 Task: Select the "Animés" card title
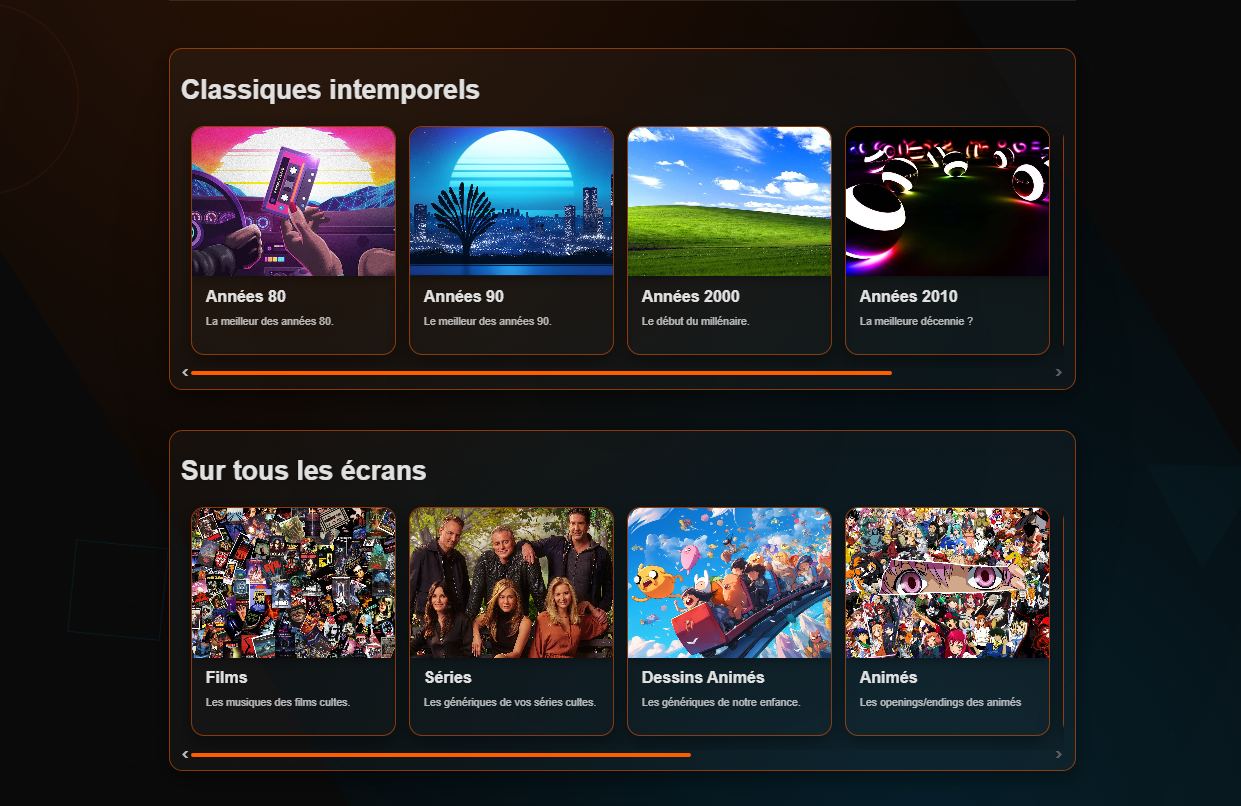pyautogui.click(x=889, y=678)
